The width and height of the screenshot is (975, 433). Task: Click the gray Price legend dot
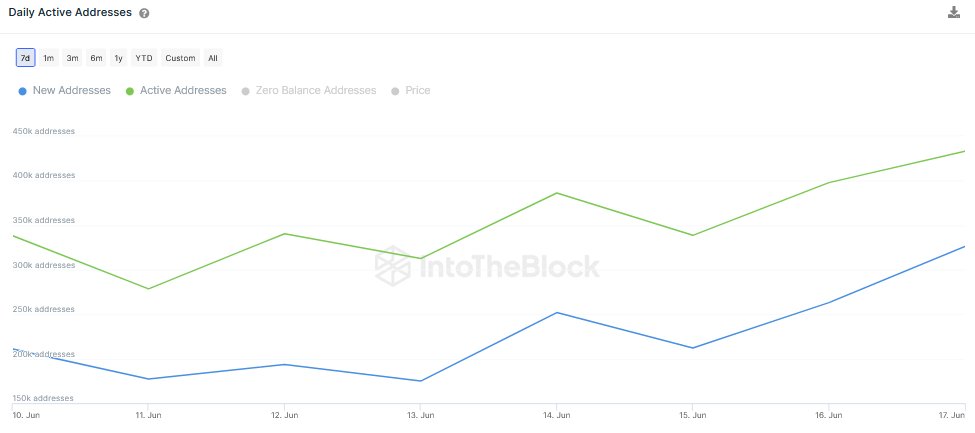point(396,91)
